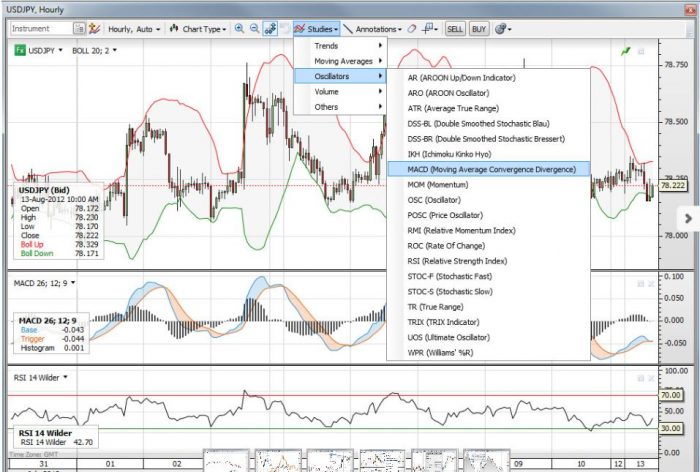
Task: Open the Trends submenu
Action: [340, 46]
